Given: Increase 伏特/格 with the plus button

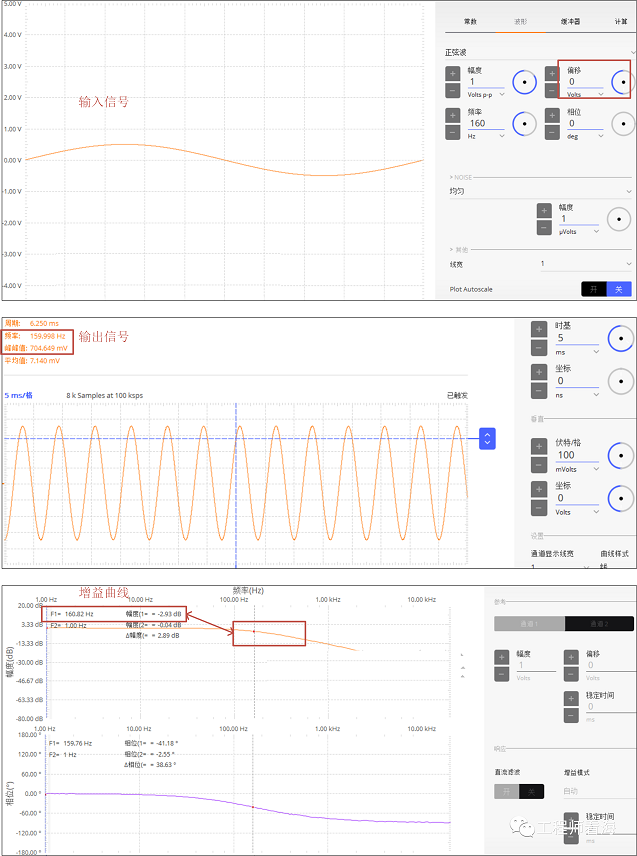Looking at the screenshot, I should [539, 447].
